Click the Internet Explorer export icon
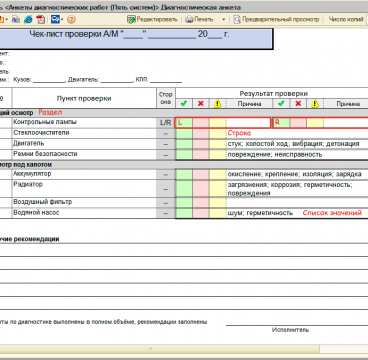Viewport: 368px width, 360px height. click(28, 20)
